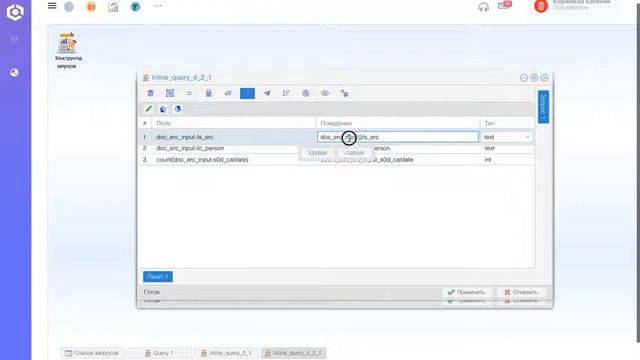The height and width of the screenshot is (360, 640).
Task: Click the first blue cube icon next to the pencil
Action: [x=163, y=109]
